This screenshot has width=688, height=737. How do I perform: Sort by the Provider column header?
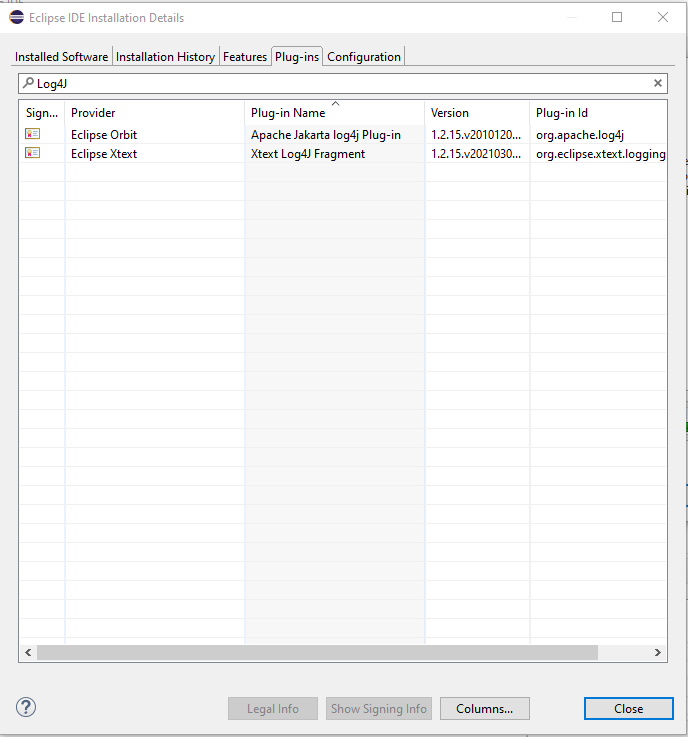pyautogui.click(x=155, y=113)
